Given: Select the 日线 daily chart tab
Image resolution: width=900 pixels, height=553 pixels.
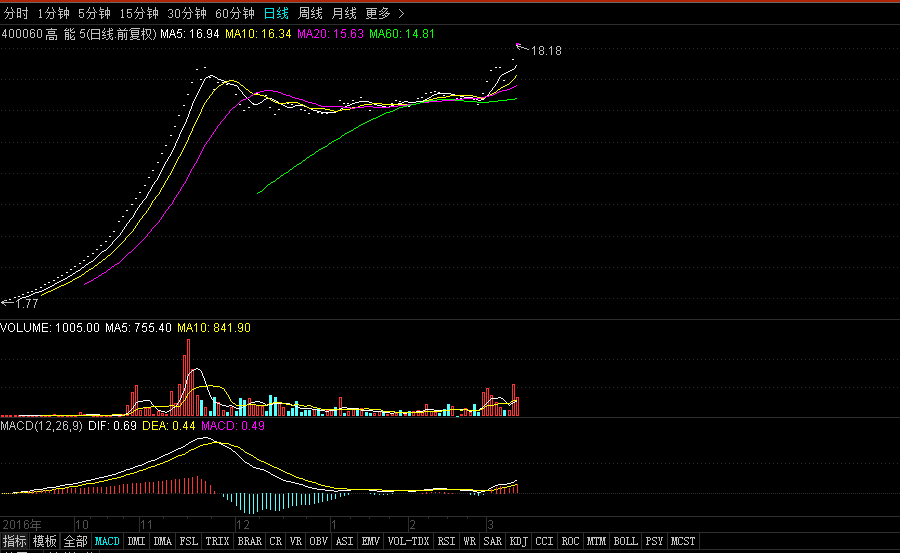Looking at the screenshot, I should pyautogui.click(x=276, y=13).
